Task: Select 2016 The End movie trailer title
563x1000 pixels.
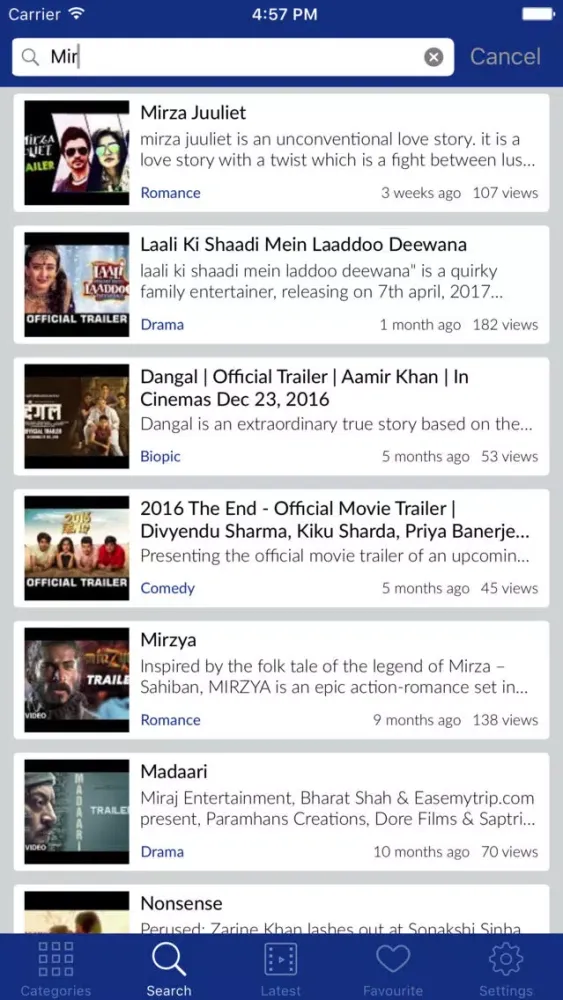Action: point(335,520)
